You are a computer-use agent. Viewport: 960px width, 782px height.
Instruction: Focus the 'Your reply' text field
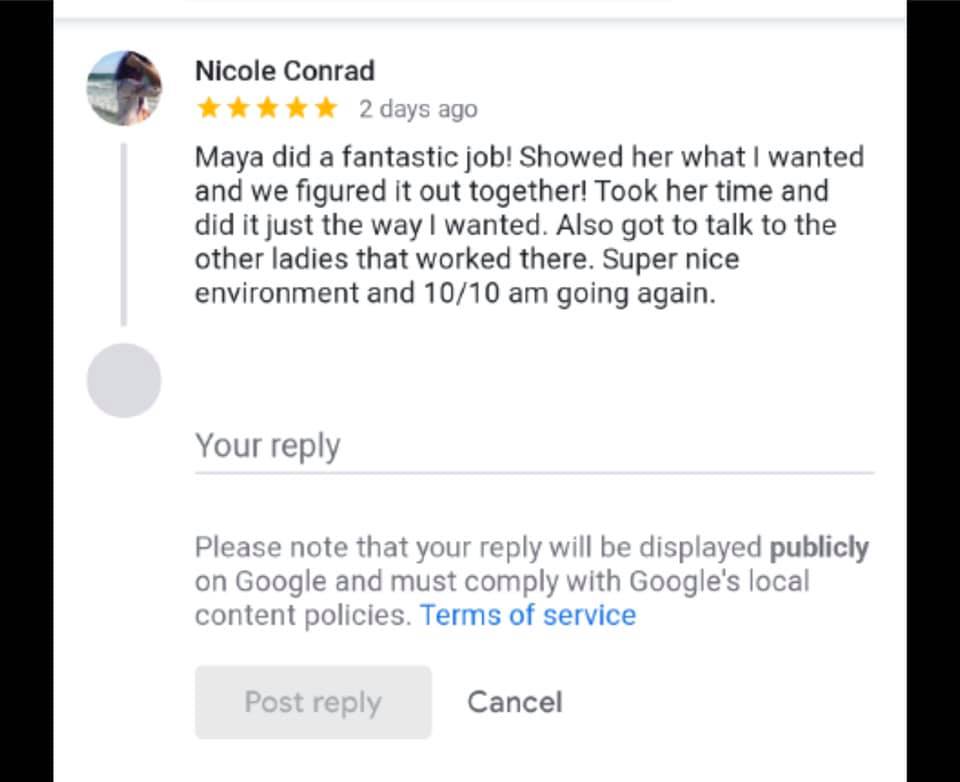pyautogui.click(x=534, y=446)
